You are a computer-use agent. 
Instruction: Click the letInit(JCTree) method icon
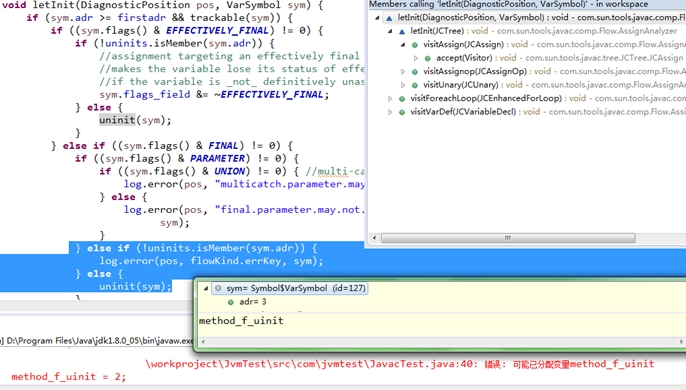click(x=402, y=32)
